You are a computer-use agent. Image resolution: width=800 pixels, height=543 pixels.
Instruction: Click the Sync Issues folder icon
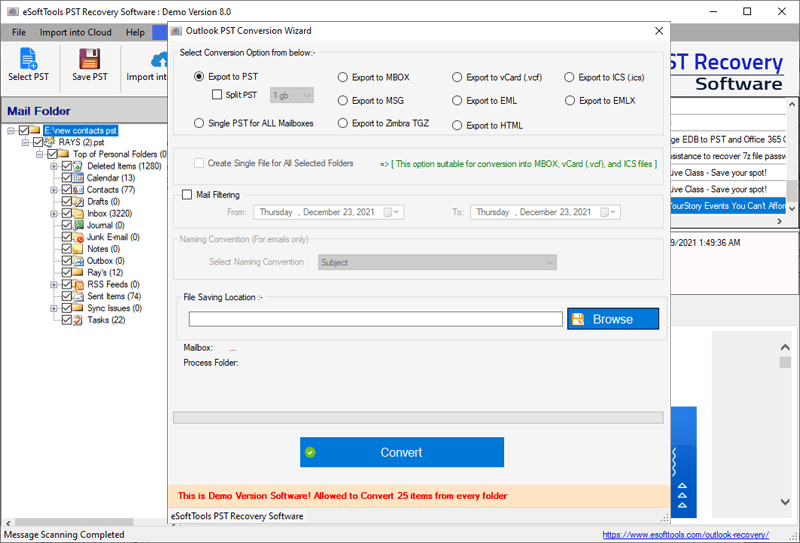click(x=78, y=308)
